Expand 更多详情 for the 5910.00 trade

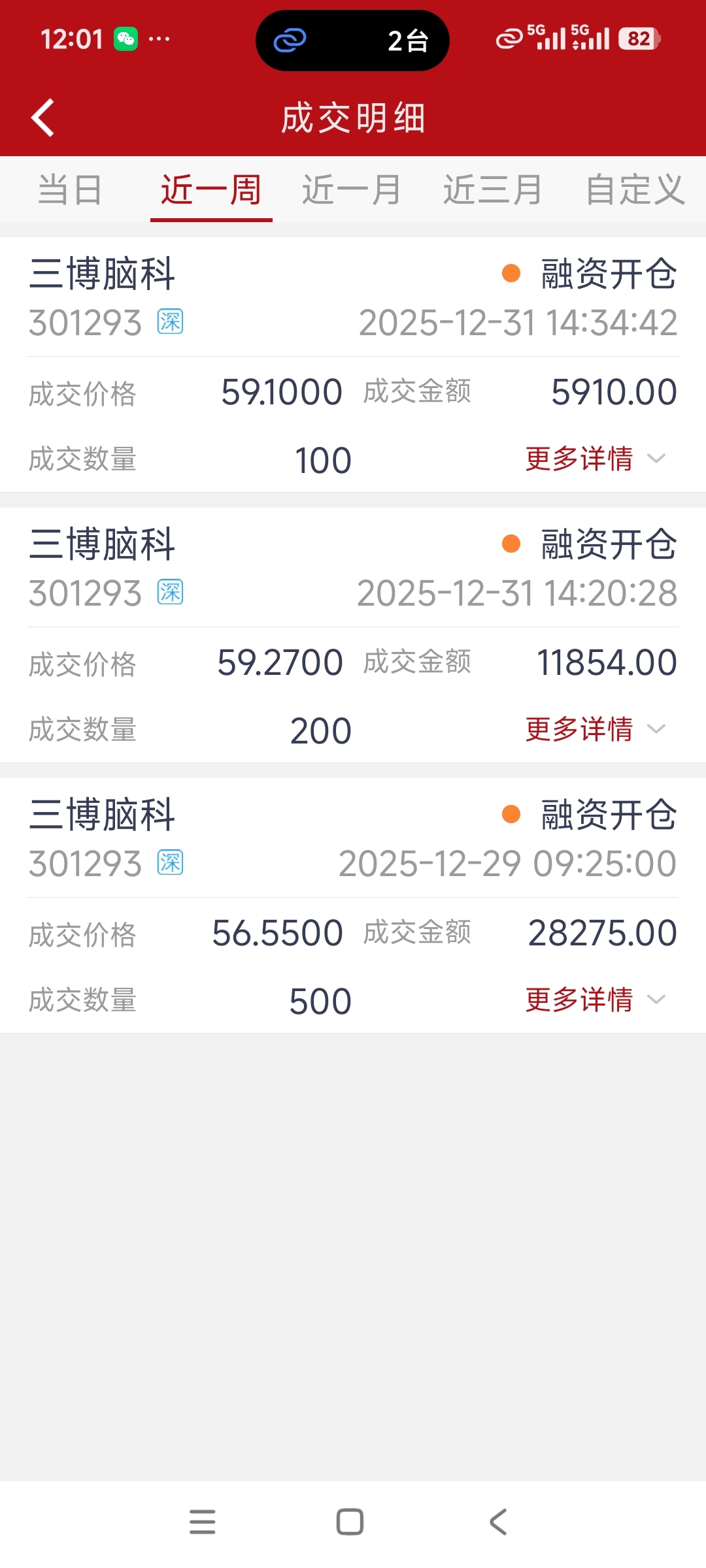point(596,459)
